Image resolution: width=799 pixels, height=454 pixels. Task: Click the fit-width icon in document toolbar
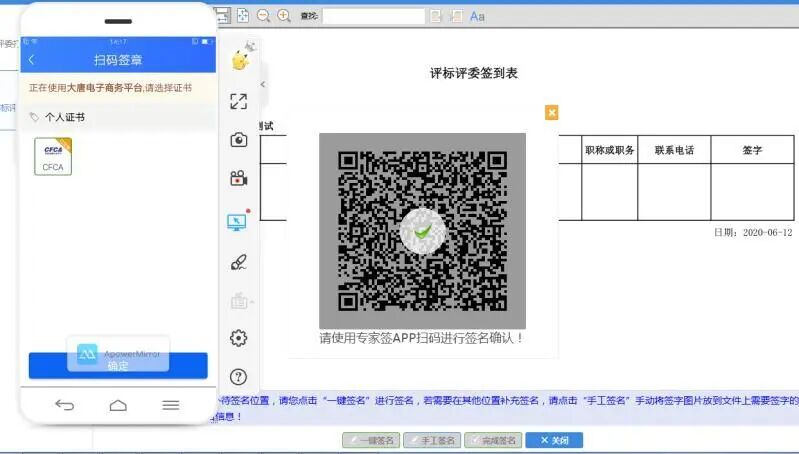223,16
